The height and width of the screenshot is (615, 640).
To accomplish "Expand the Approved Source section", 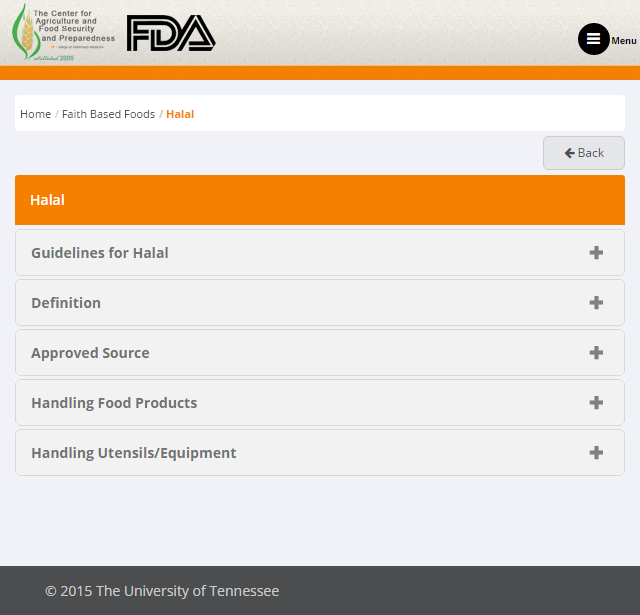I will (90, 353).
